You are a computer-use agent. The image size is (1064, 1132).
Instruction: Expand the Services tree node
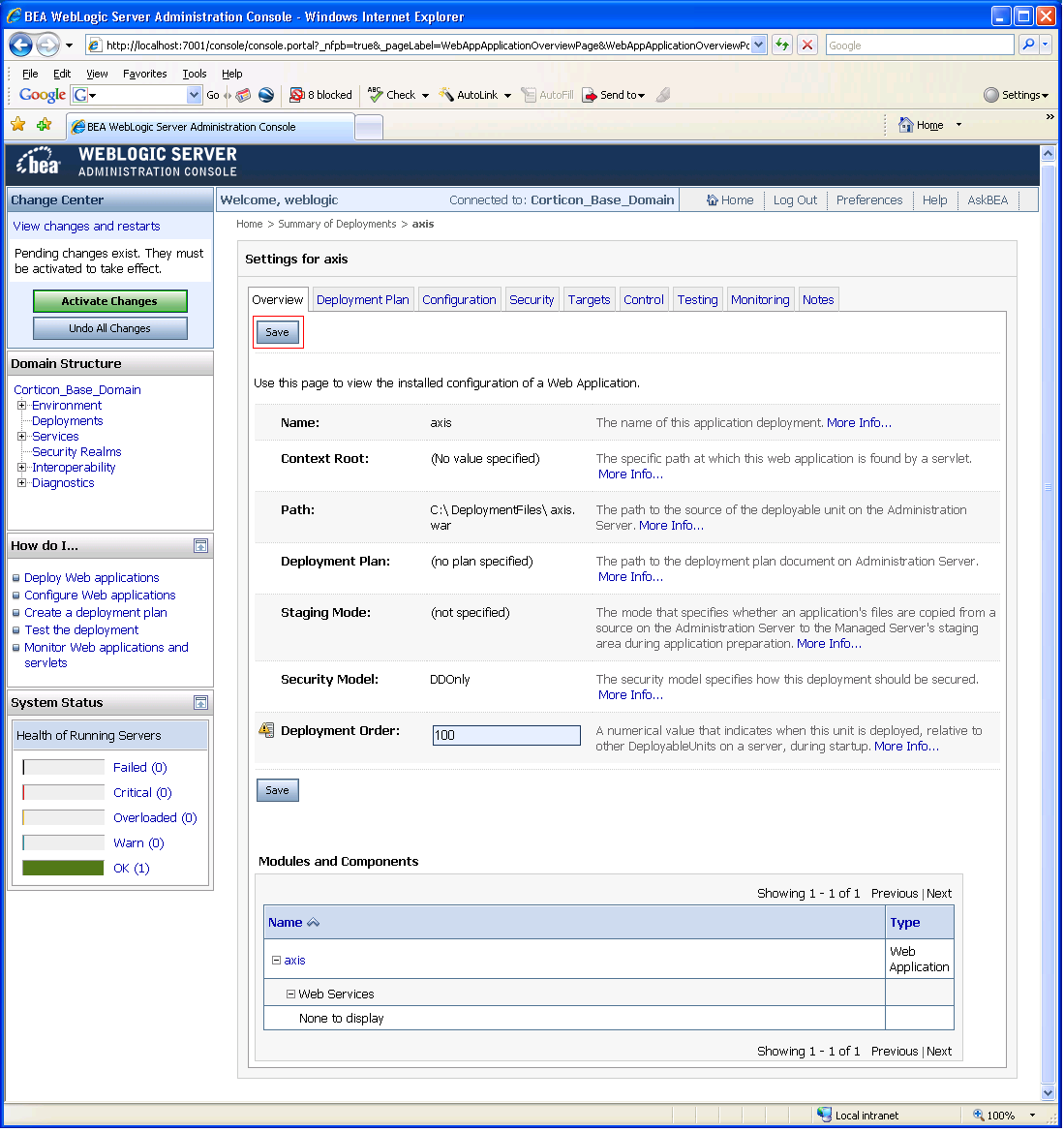[x=21, y=437]
